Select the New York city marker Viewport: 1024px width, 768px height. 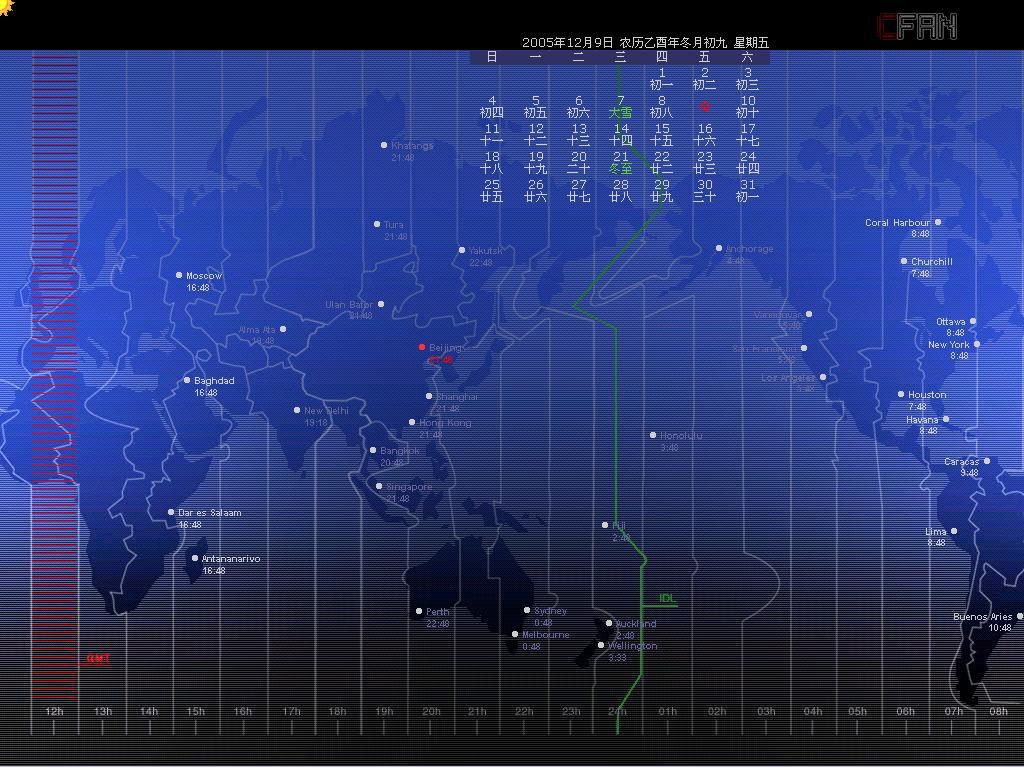tap(977, 344)
